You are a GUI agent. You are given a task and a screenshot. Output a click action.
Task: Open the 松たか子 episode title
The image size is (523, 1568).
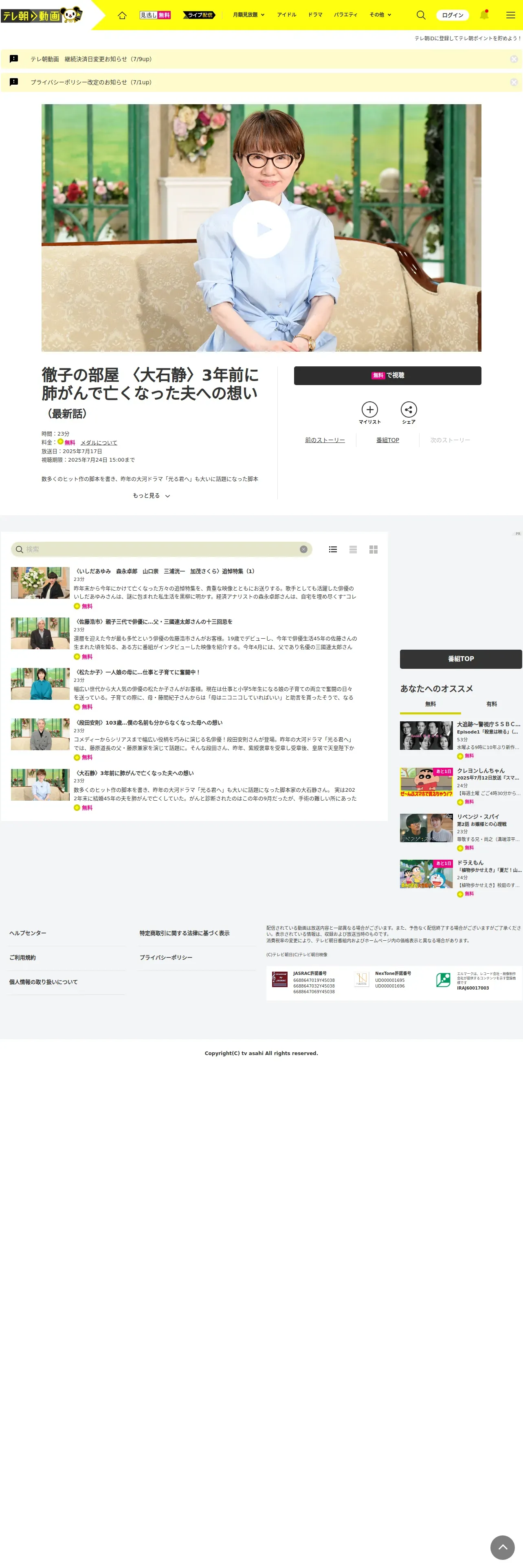(x=137, y=672)
